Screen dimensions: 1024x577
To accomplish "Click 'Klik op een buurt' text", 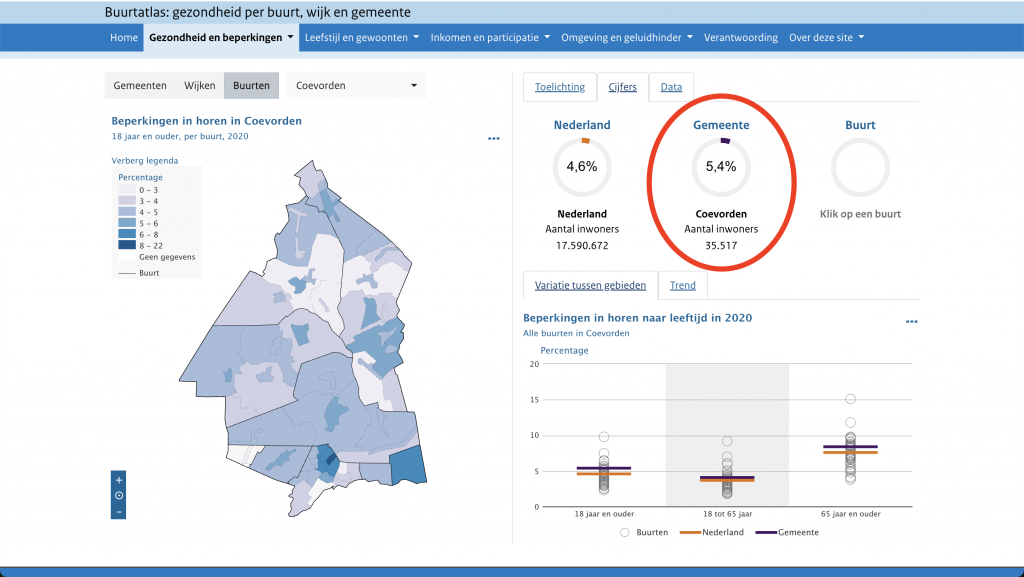I will point(860,214).
